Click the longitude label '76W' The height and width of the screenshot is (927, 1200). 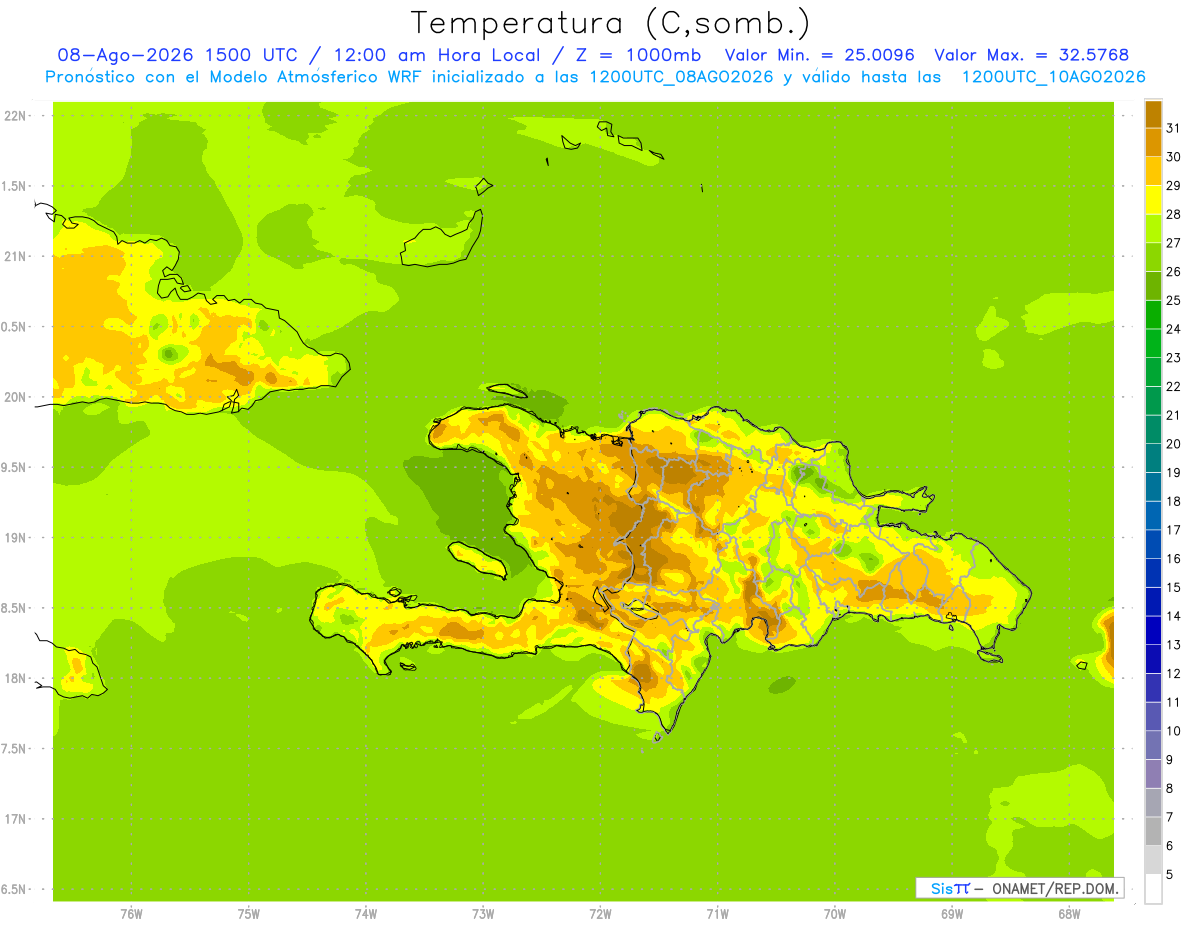(131, 914)
